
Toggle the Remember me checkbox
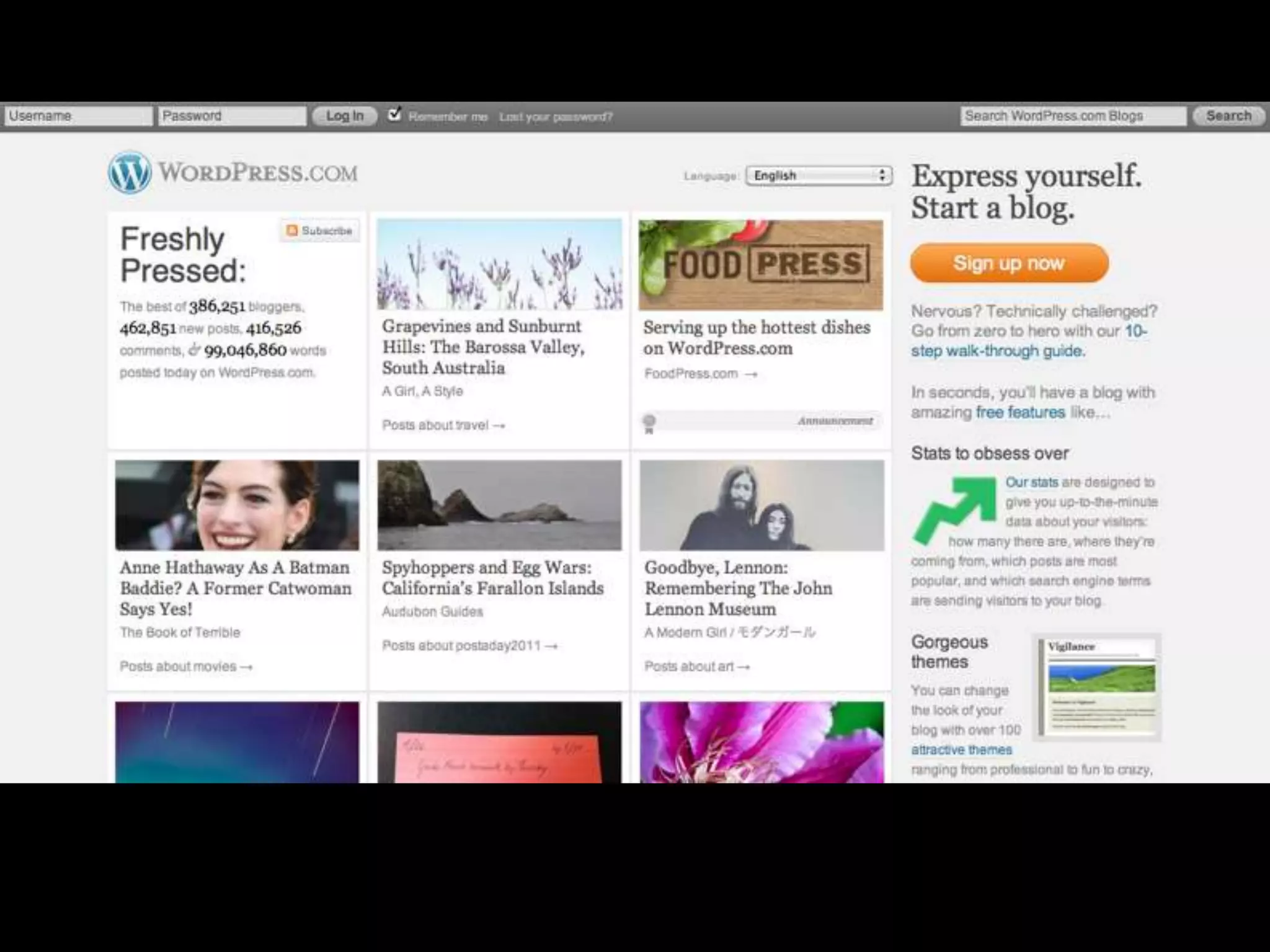click(x=394, y=115)
